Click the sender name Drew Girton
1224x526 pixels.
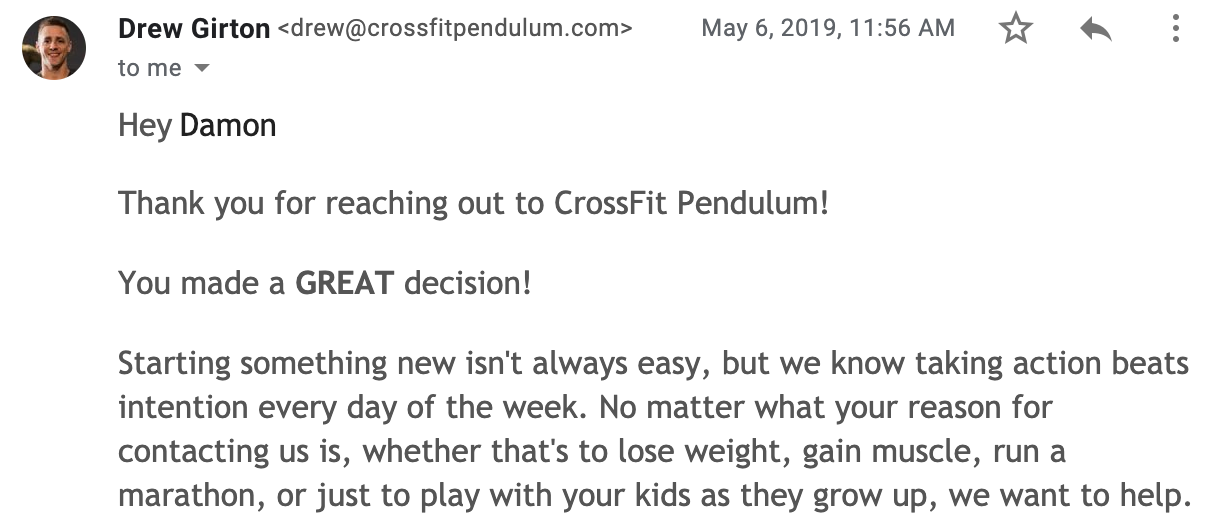point(194,29)
